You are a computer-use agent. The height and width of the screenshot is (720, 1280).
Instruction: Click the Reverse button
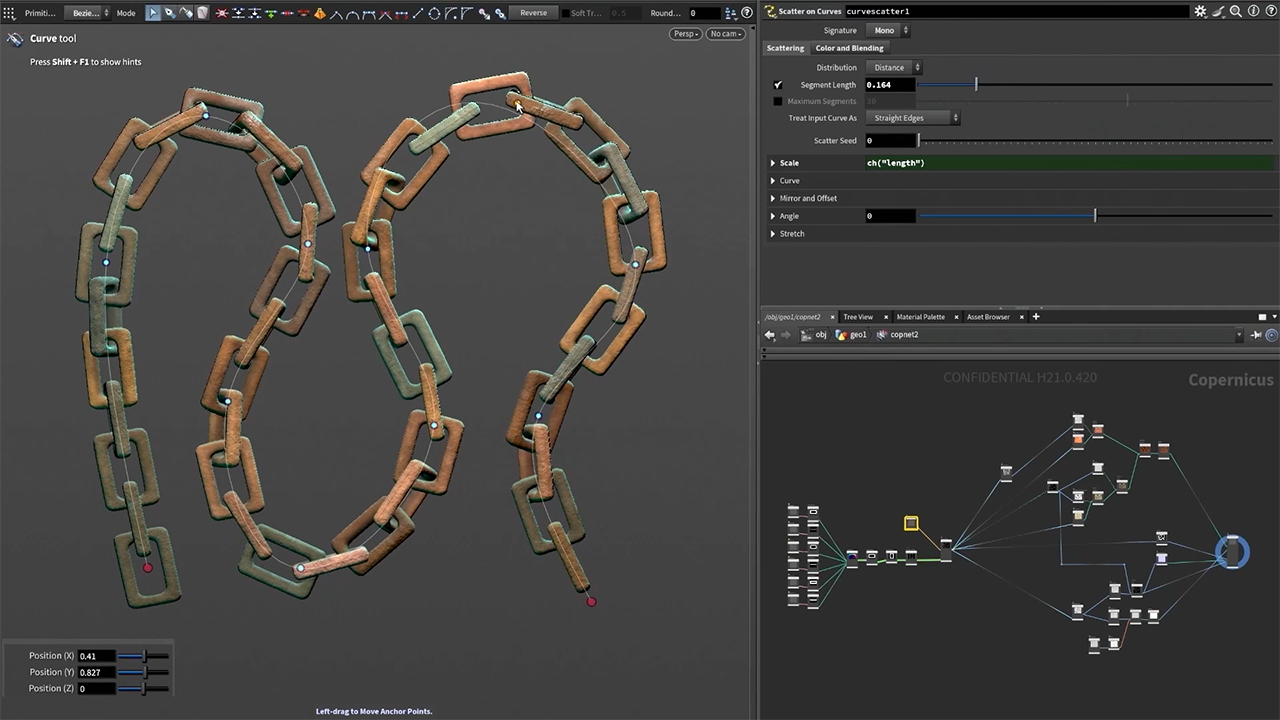533,13
